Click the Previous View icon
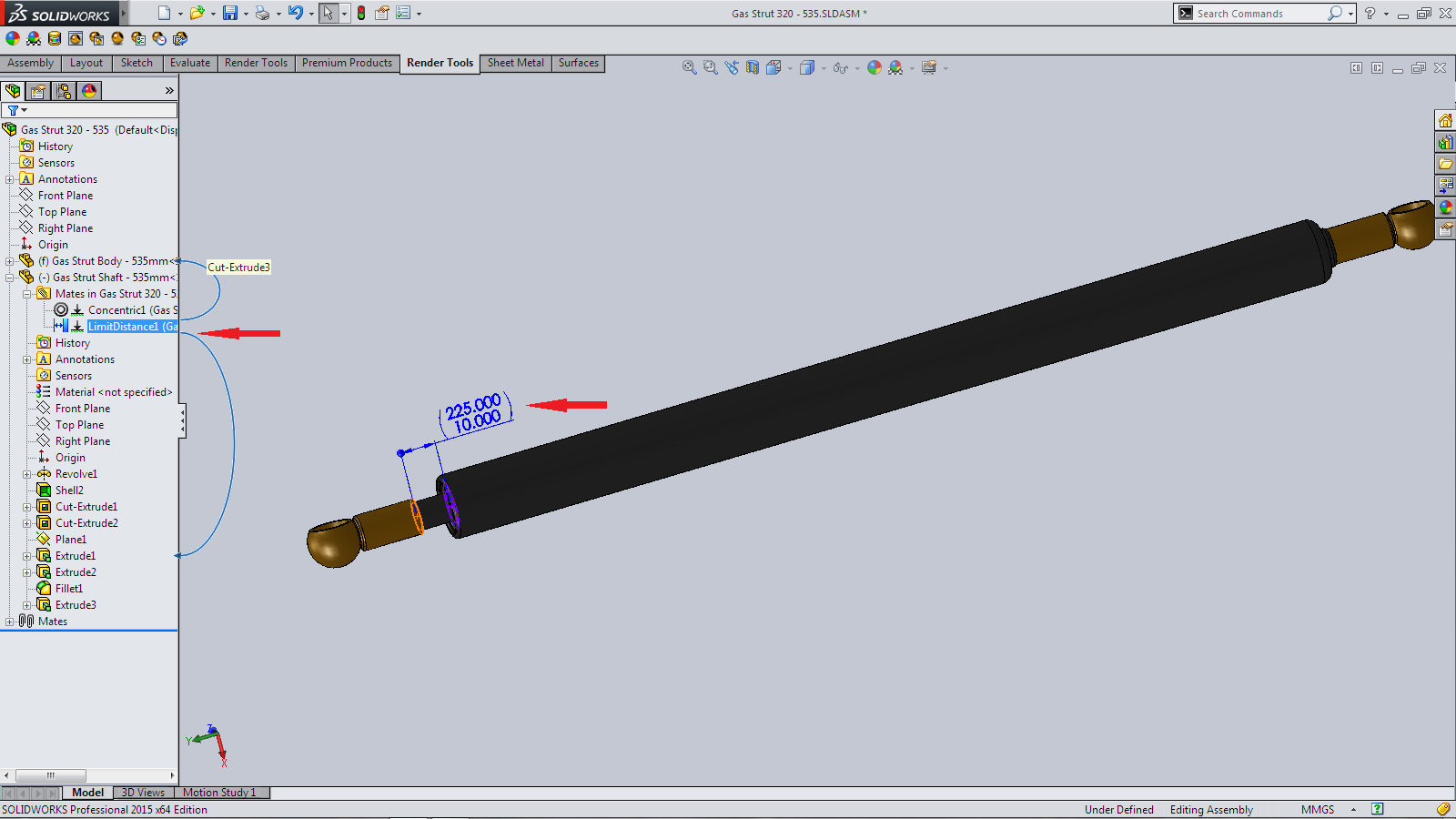Screen dimensions: 1456x819 [732, 68]
